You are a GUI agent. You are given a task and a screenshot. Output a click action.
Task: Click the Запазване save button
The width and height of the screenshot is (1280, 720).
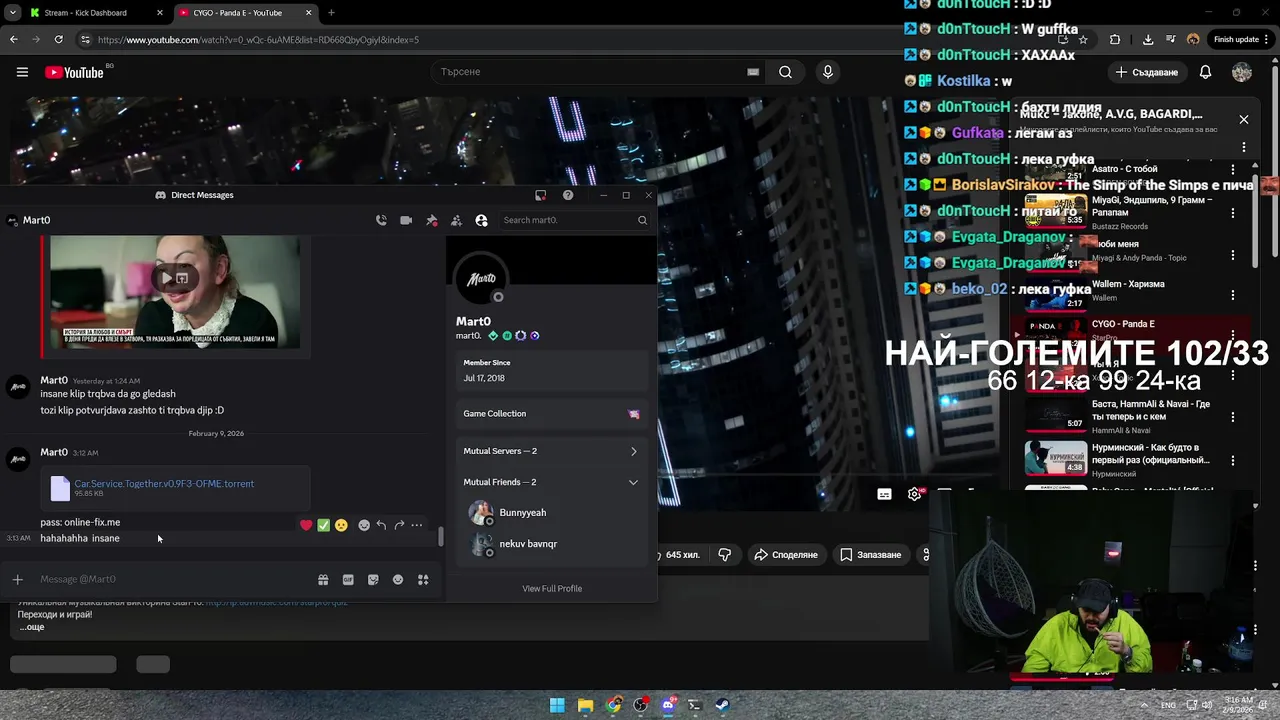pos(870,555)
